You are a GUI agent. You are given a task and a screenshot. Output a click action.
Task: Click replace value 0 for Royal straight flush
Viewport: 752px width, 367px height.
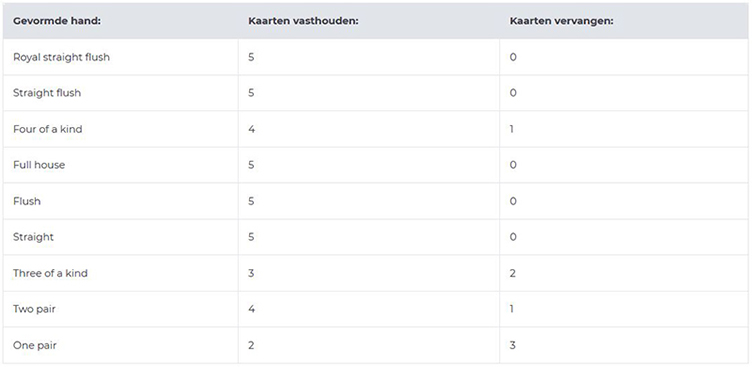point(513,57)
